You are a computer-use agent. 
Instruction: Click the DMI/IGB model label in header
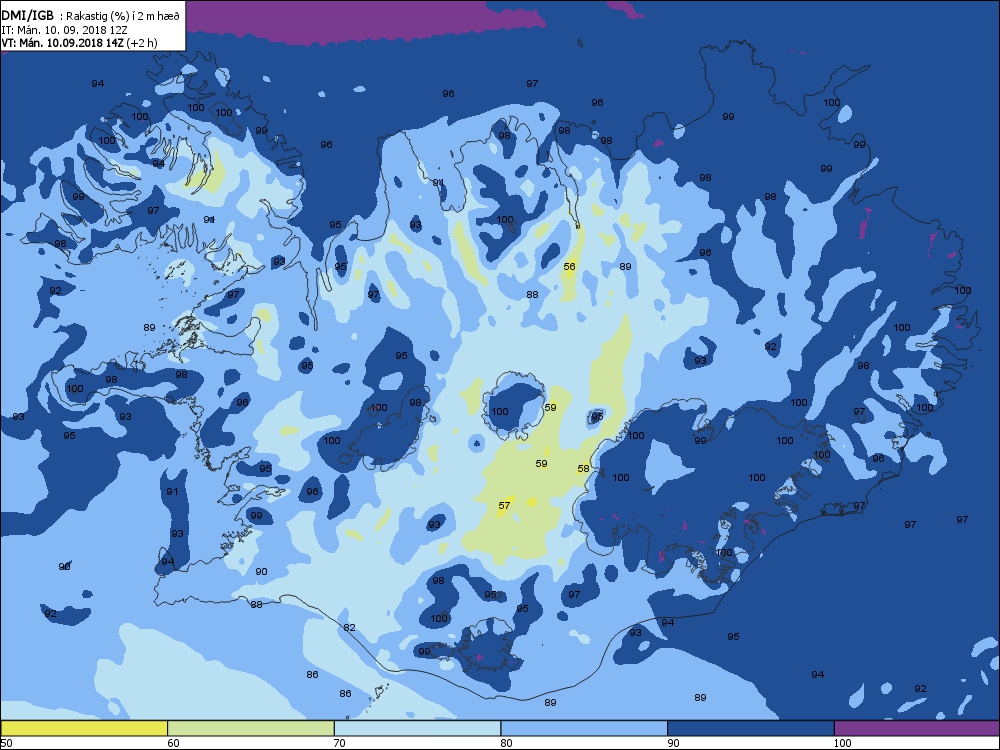click(x=28, y=16)
